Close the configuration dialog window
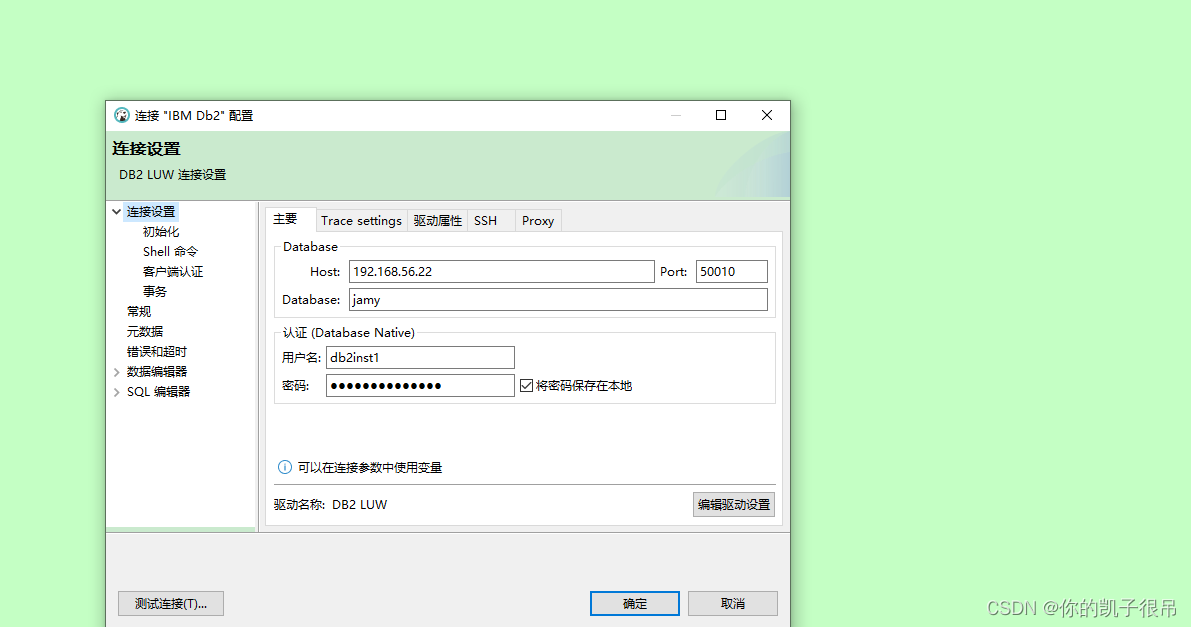 [767, 115]
